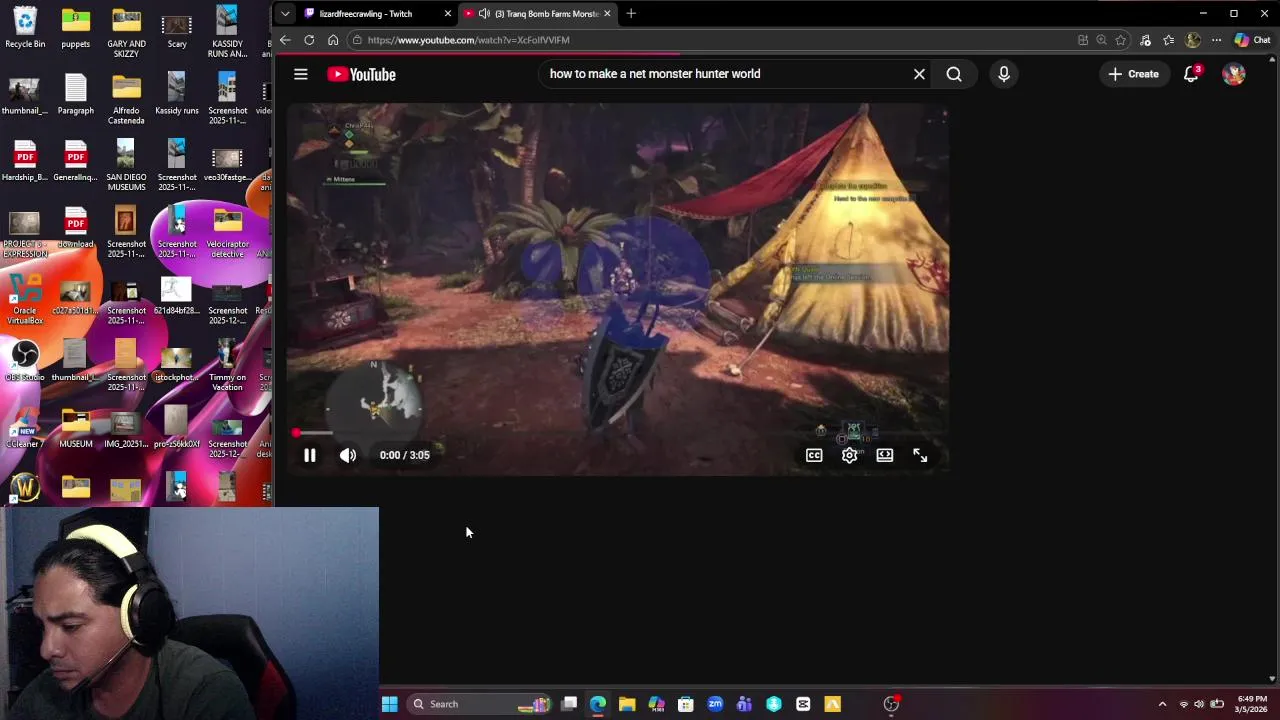
Task: Reload the current page
Action: (309, 40)
